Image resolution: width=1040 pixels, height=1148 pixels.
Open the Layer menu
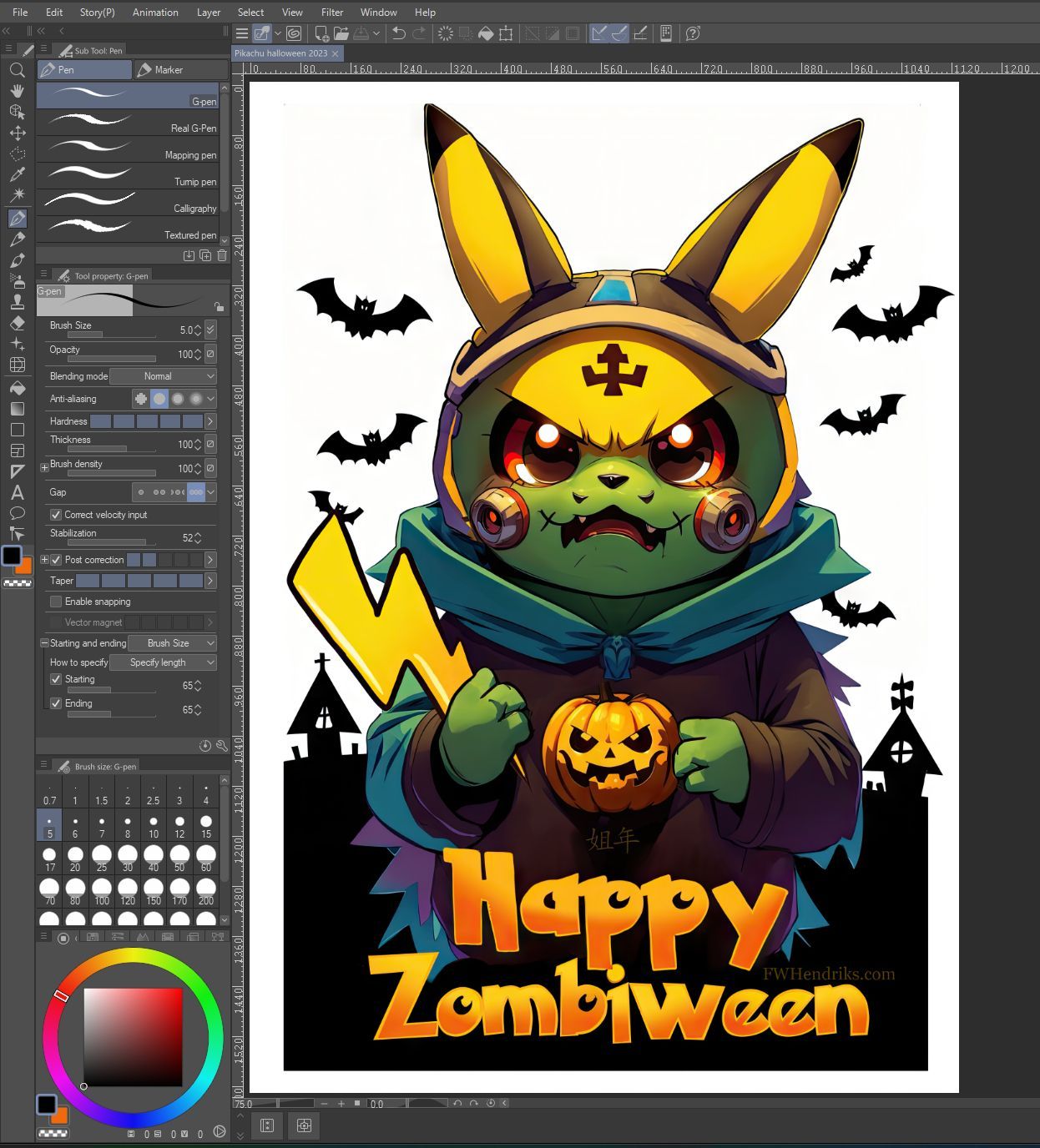click(x=209, y=13)
